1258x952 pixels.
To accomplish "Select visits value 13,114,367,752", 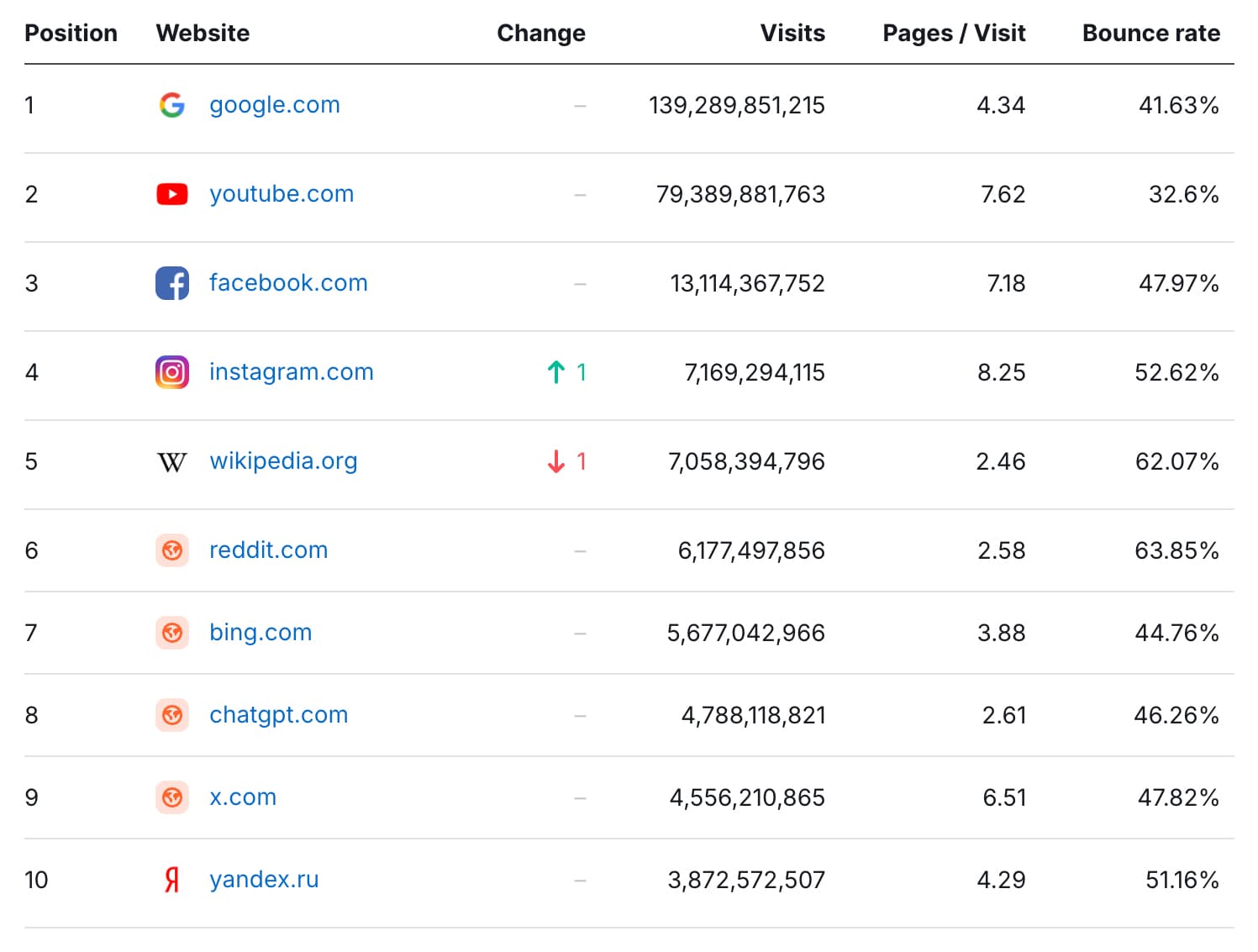I will [x=748, y=283].
